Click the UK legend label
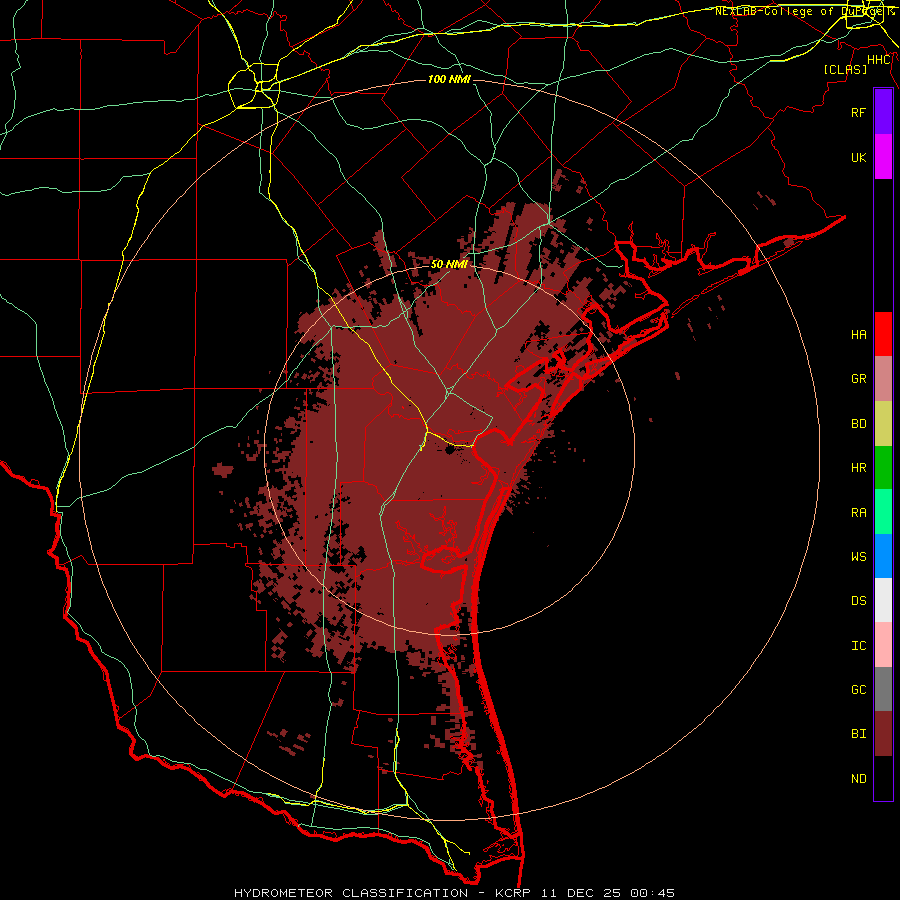Screen dimensions: 900x900 pos(858,157)
